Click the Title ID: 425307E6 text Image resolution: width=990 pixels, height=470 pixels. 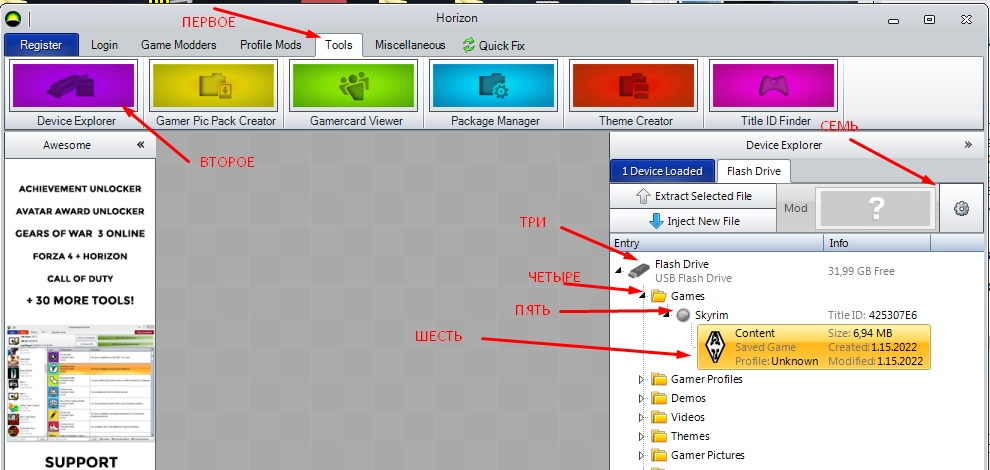point(873,315)
